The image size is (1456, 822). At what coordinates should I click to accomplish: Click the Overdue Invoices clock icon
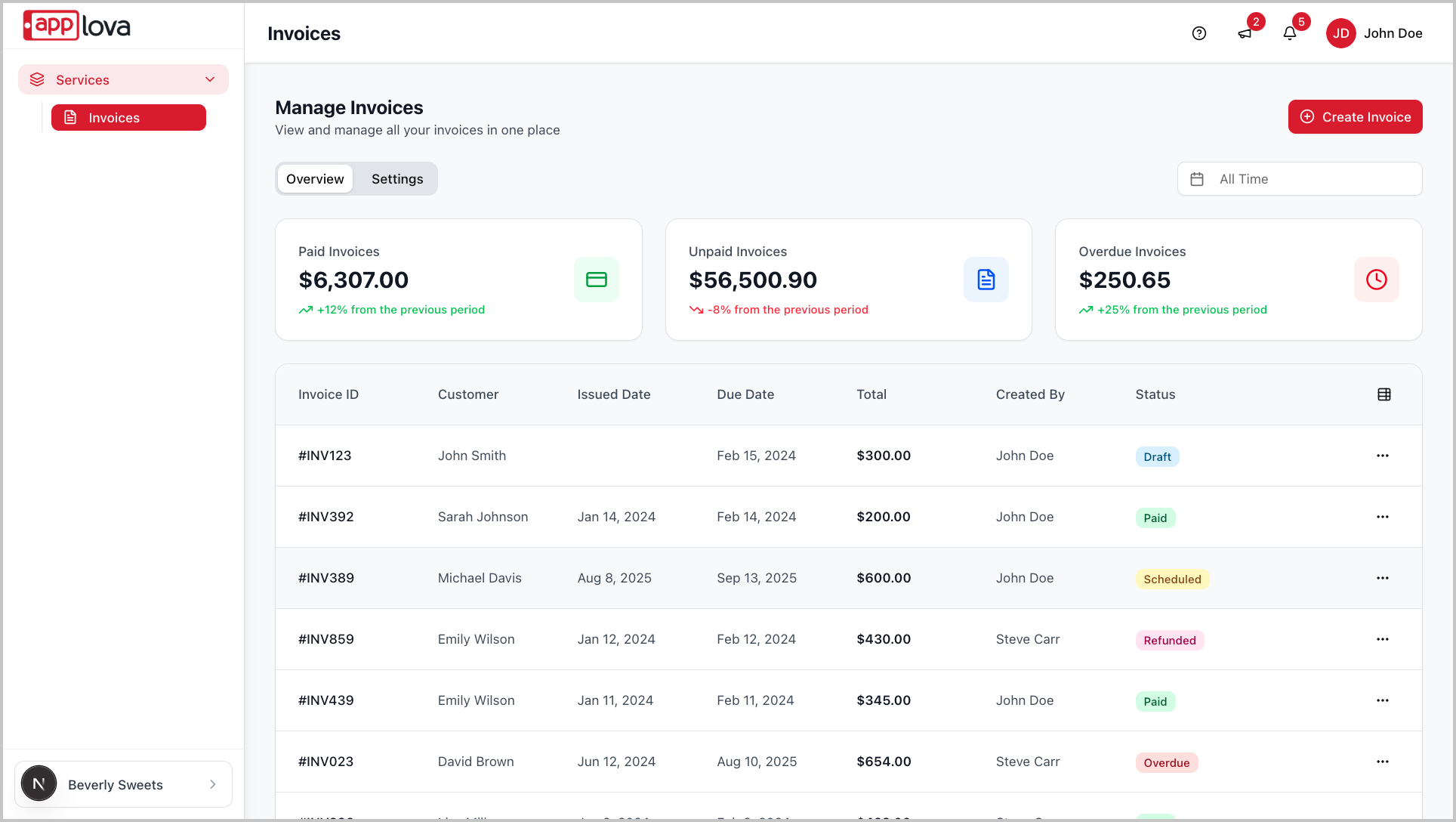point(1376,280)
